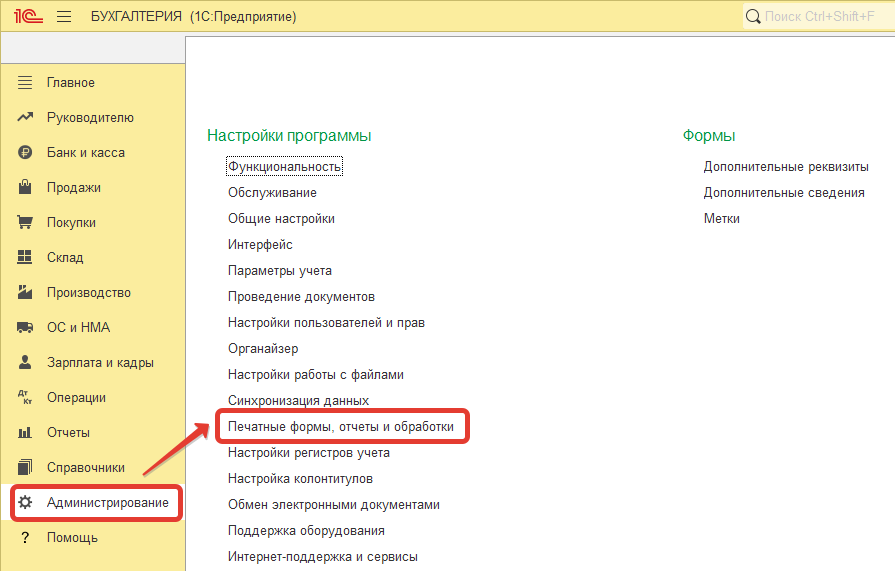Click the Покупки shopping cart icon
This screenshot has height=571, width=895.
[25, 222]
